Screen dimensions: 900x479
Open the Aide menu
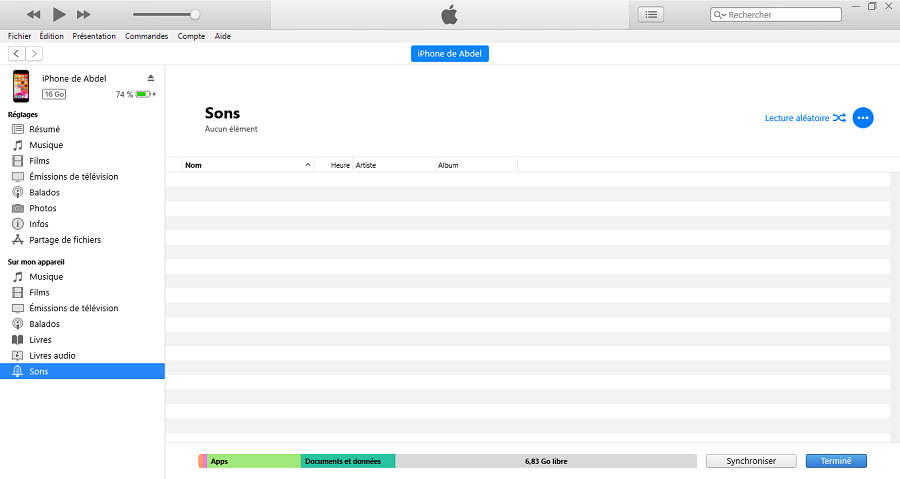coord(223,36)
